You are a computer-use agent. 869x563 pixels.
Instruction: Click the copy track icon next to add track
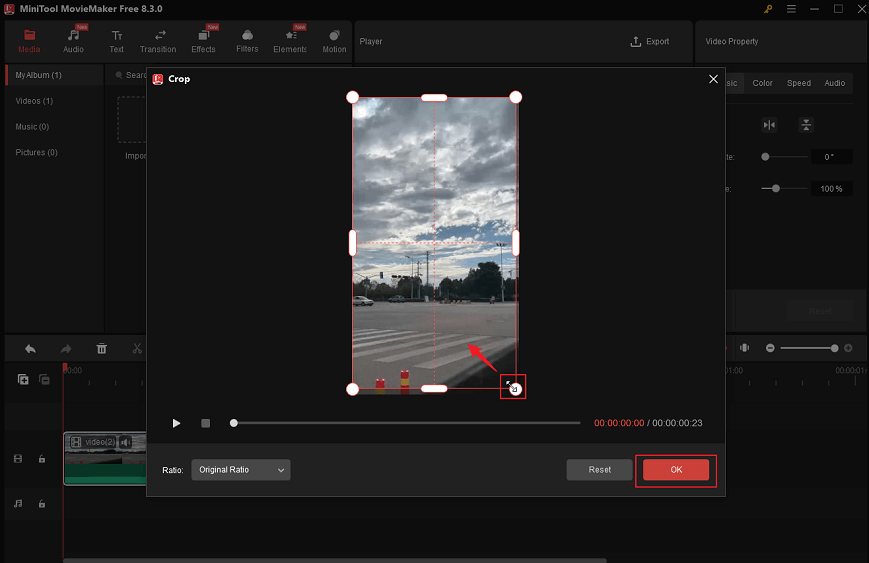tap(44, 380)
